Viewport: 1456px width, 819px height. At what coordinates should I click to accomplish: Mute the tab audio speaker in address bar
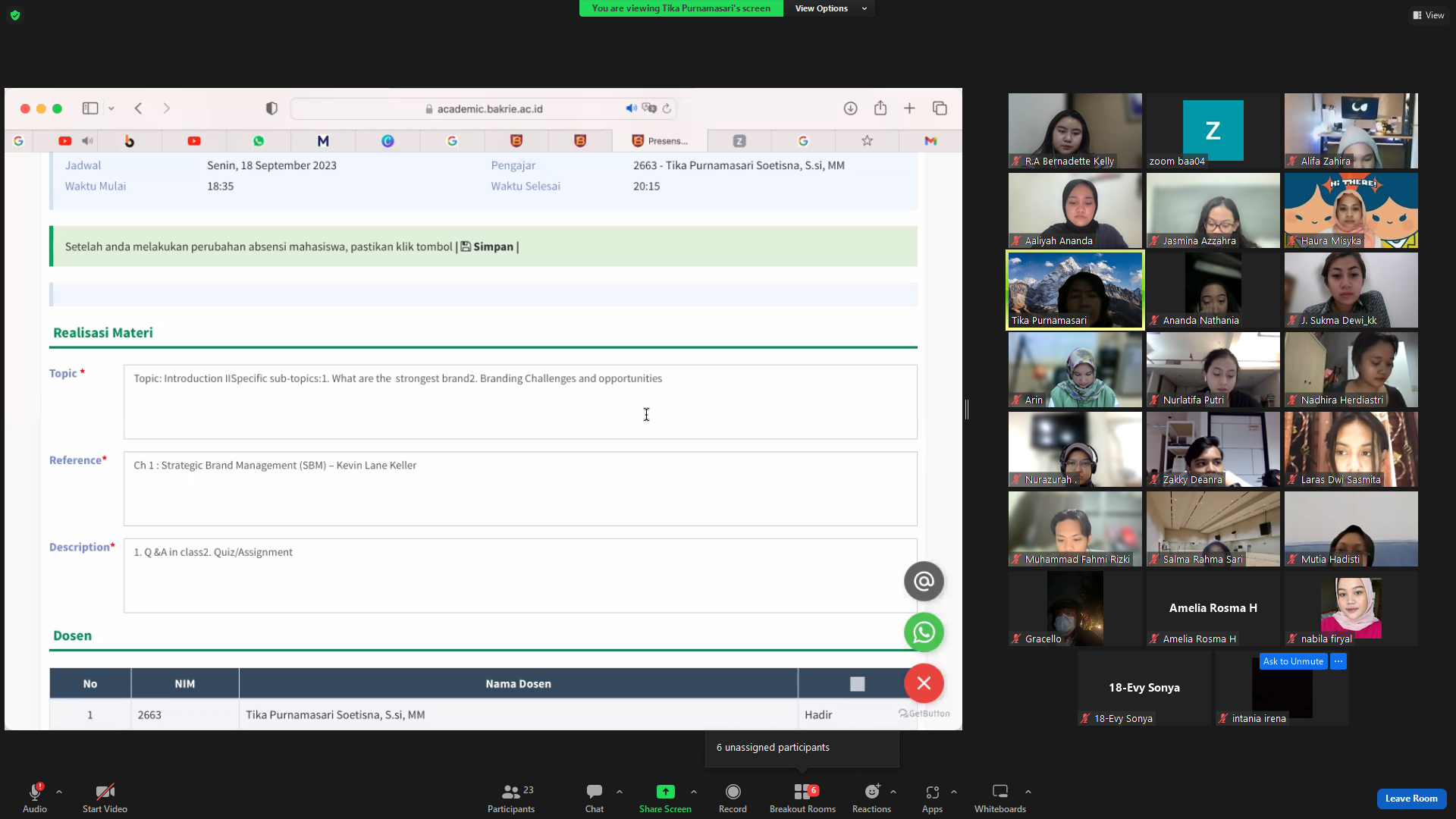631,108
